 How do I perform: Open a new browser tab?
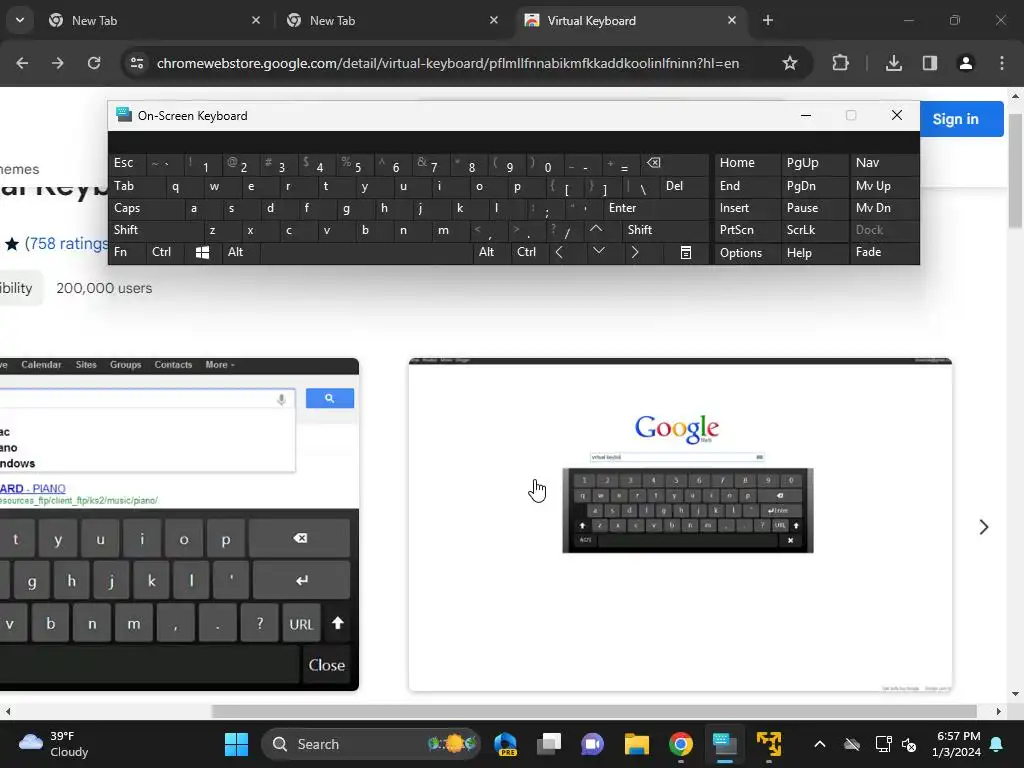[768, 20]
